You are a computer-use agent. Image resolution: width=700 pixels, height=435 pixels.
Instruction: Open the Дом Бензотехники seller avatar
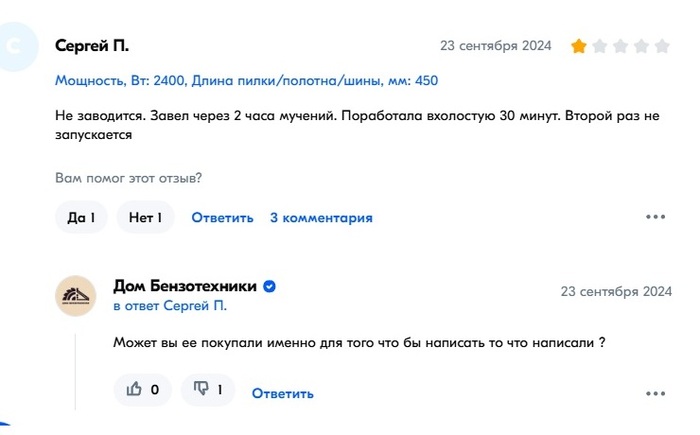coord(76,296)
